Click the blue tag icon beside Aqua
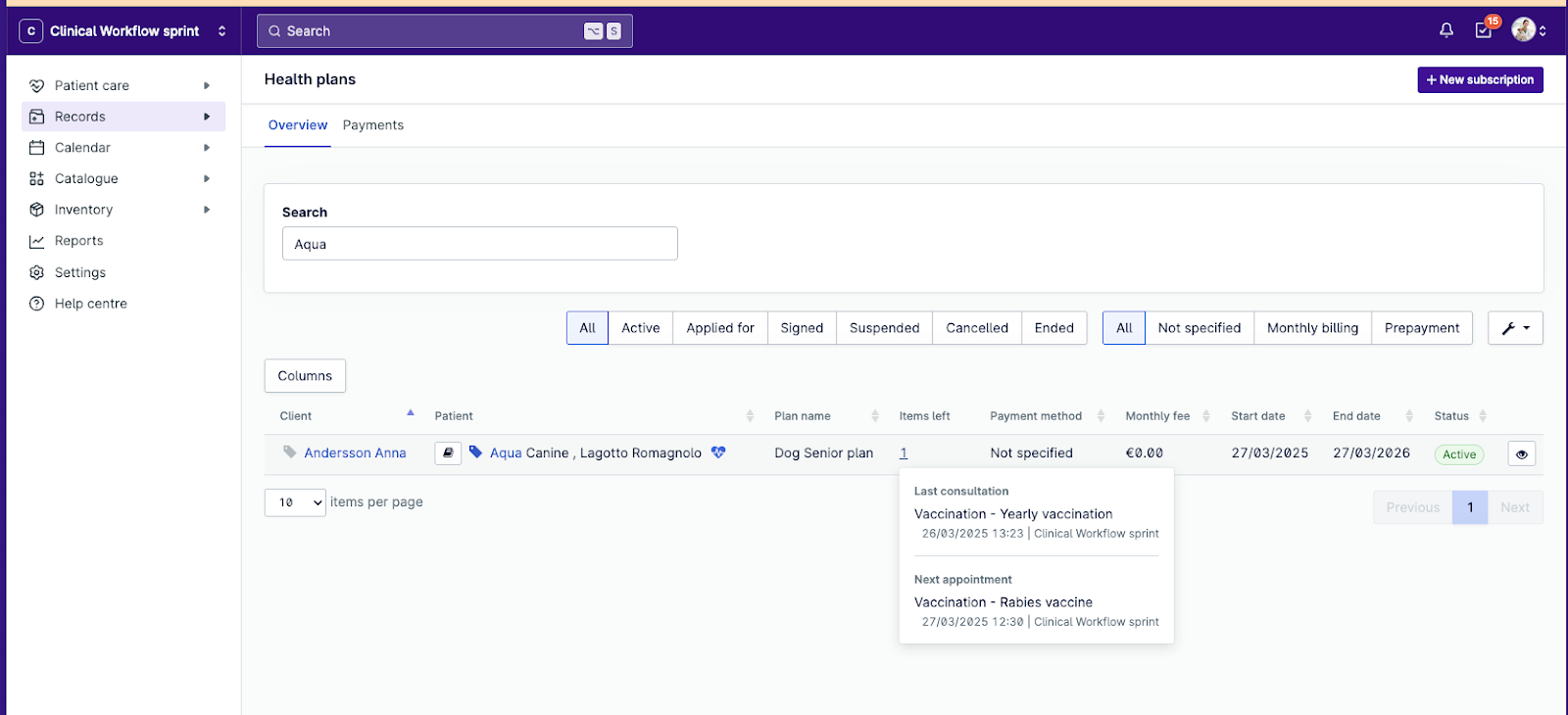 (x=475, y=453)
